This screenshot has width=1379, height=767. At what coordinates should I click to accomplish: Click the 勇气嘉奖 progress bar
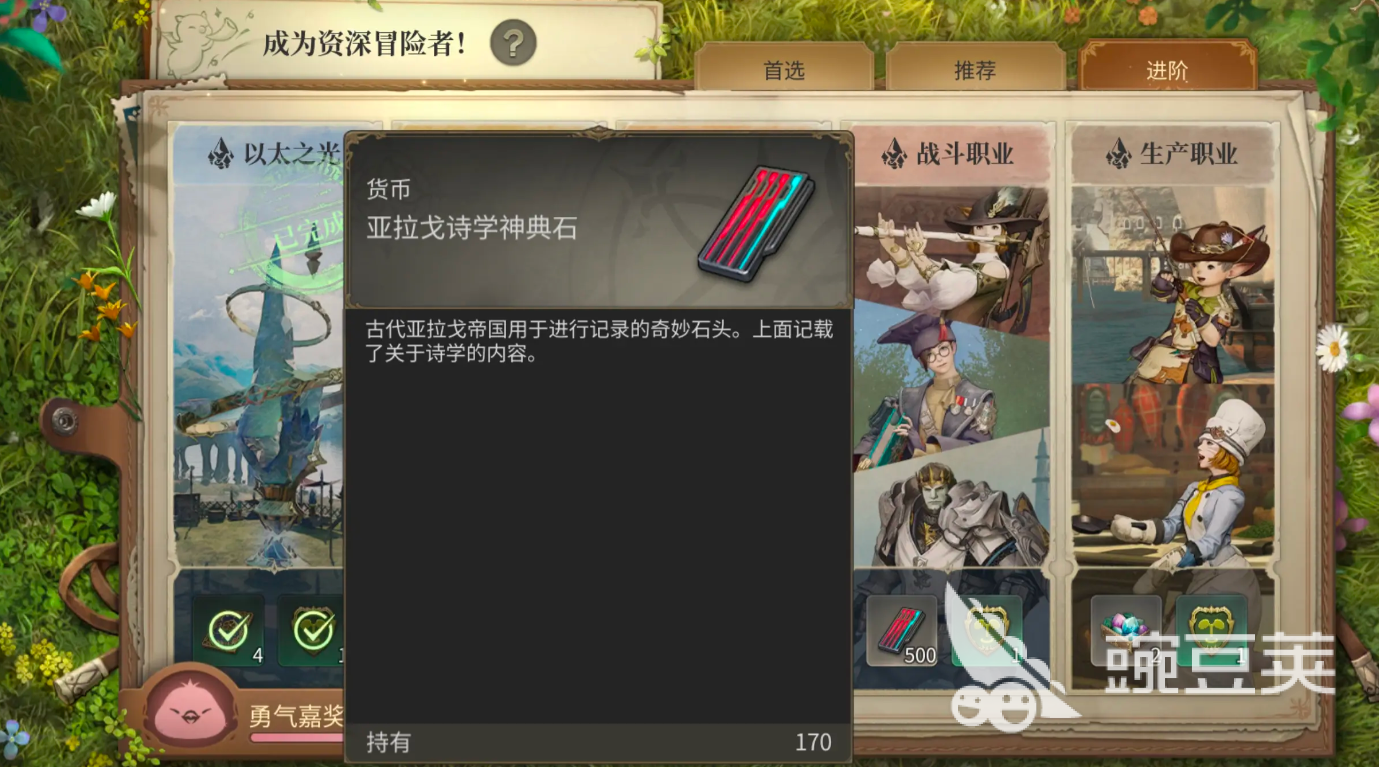click(296, 738)
